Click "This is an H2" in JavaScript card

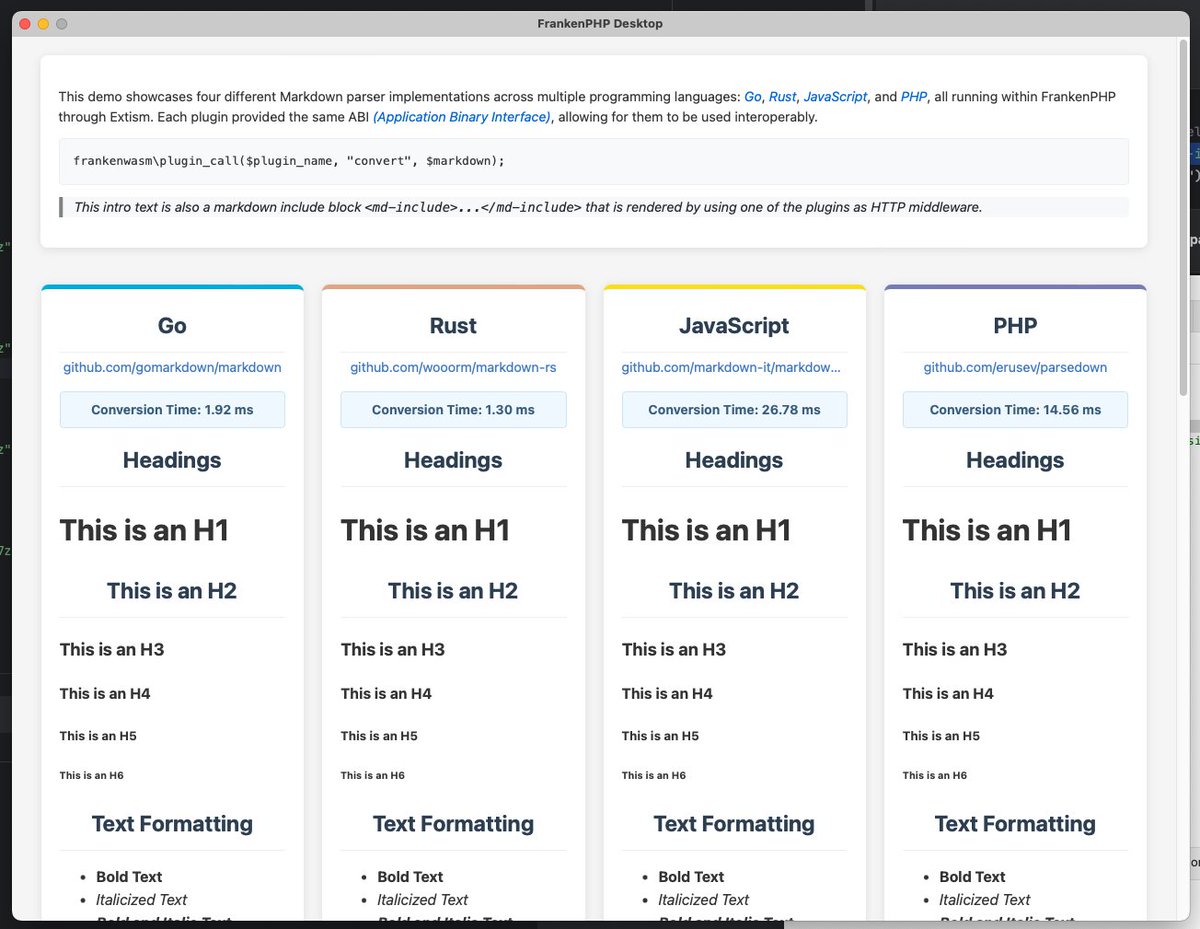pyautogui.click(x=734, y=591)
